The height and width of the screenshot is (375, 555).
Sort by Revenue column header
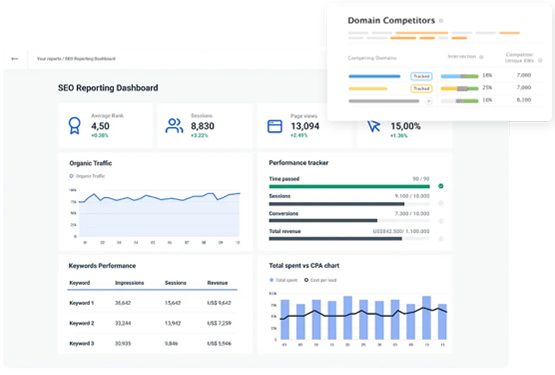pyautogui.click(x=218, y=283)
